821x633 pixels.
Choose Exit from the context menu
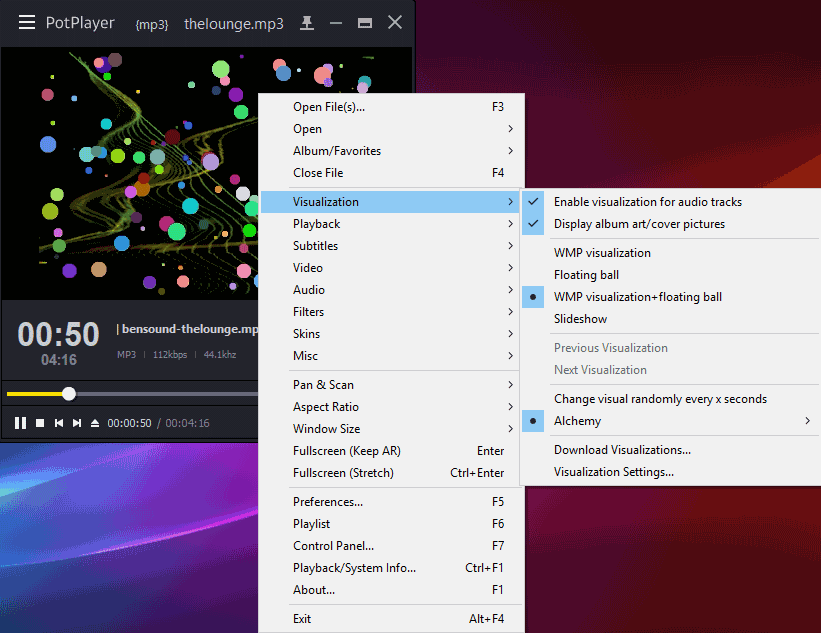[x=390, y=619]
